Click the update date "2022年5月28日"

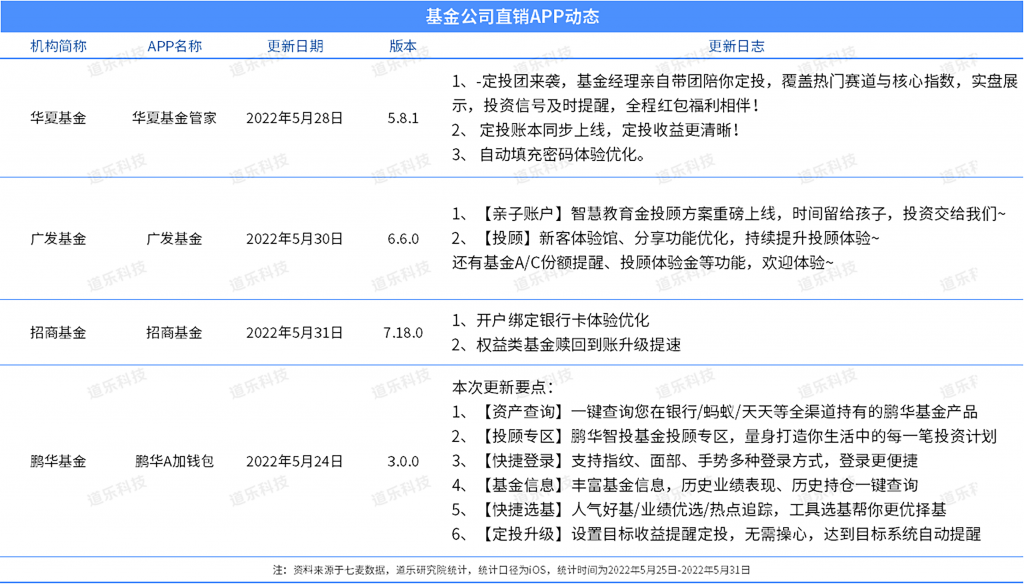295,118
